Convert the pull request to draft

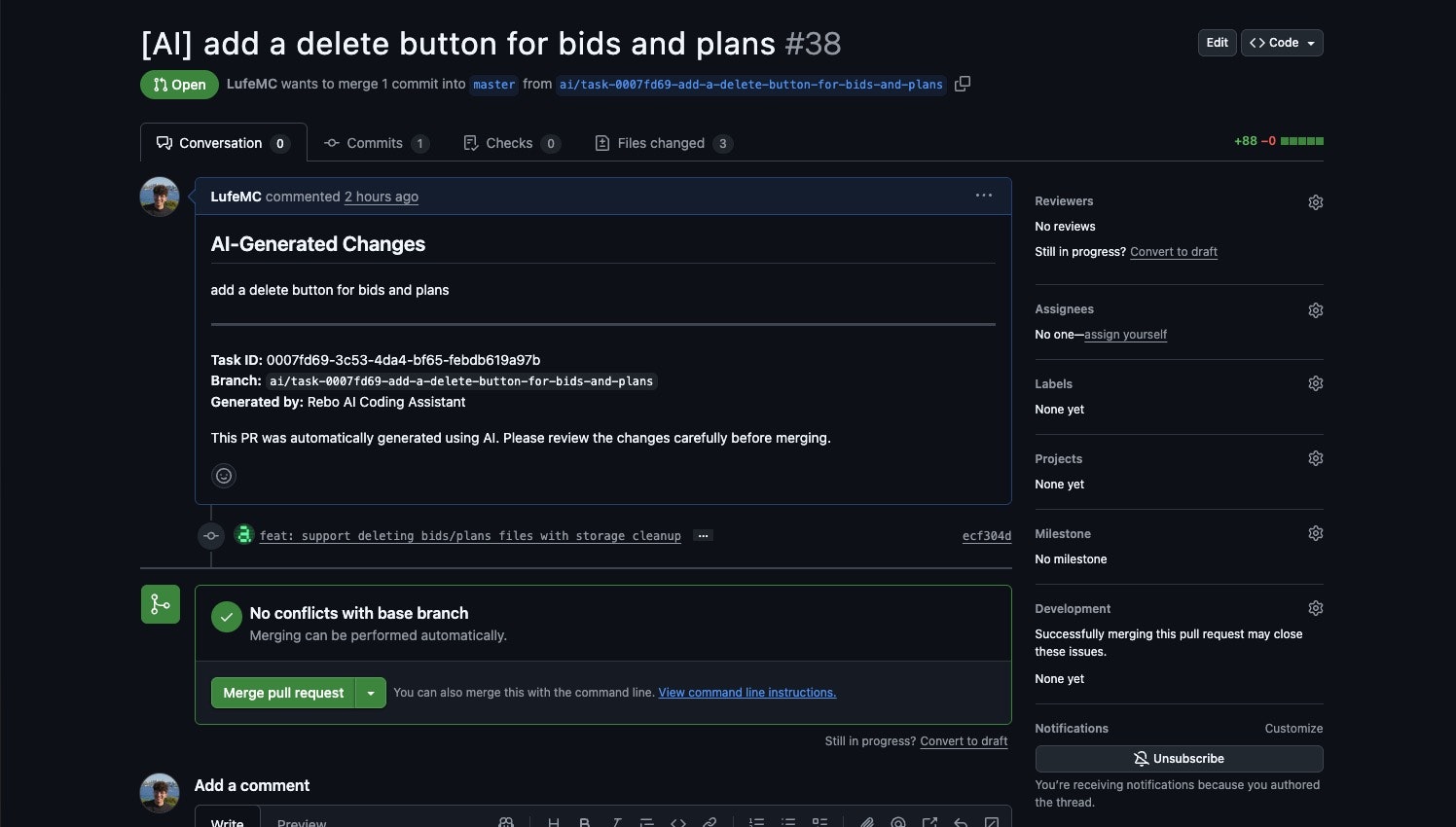[1173, 251]
